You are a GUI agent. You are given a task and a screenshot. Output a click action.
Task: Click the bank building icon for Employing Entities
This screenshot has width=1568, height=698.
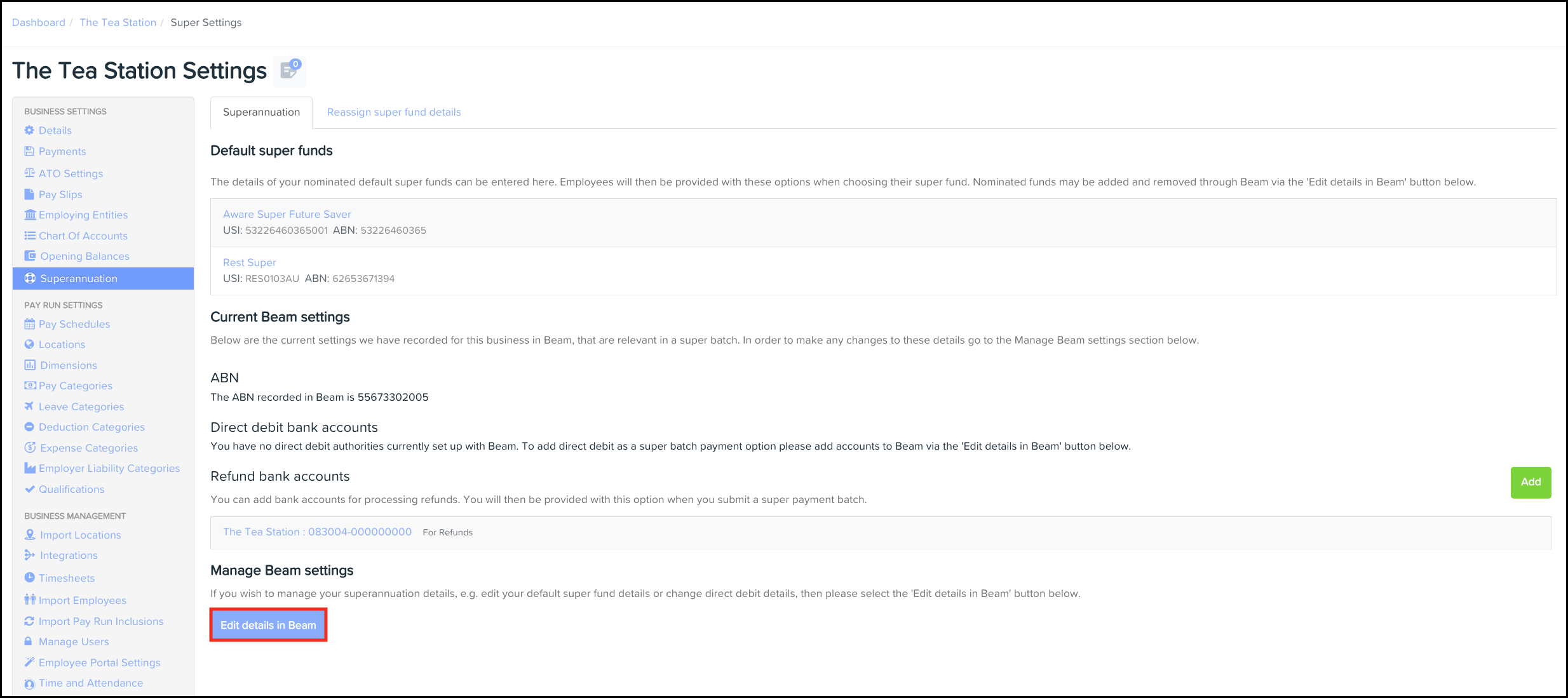coord(30,215)
